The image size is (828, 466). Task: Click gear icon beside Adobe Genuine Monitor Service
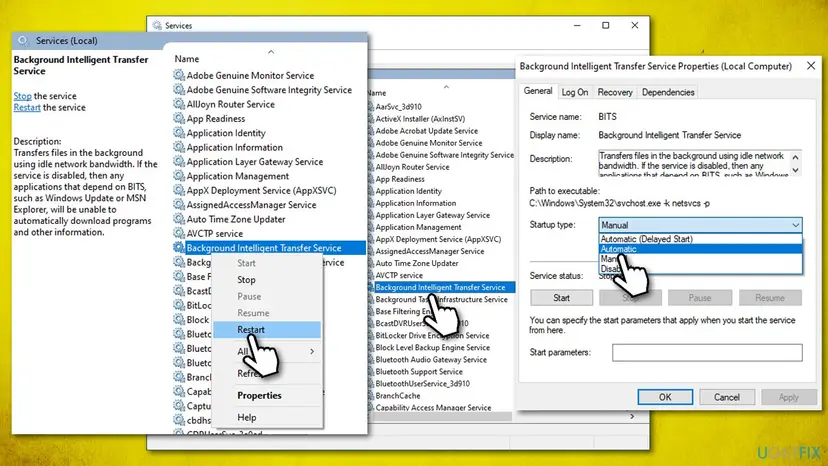pos(179,75)
